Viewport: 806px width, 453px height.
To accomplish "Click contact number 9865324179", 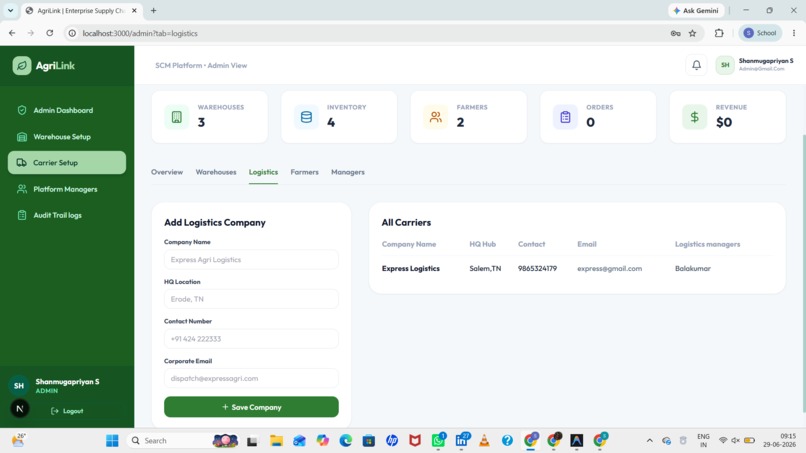I will pyautogui.click(x=537, y=268).
